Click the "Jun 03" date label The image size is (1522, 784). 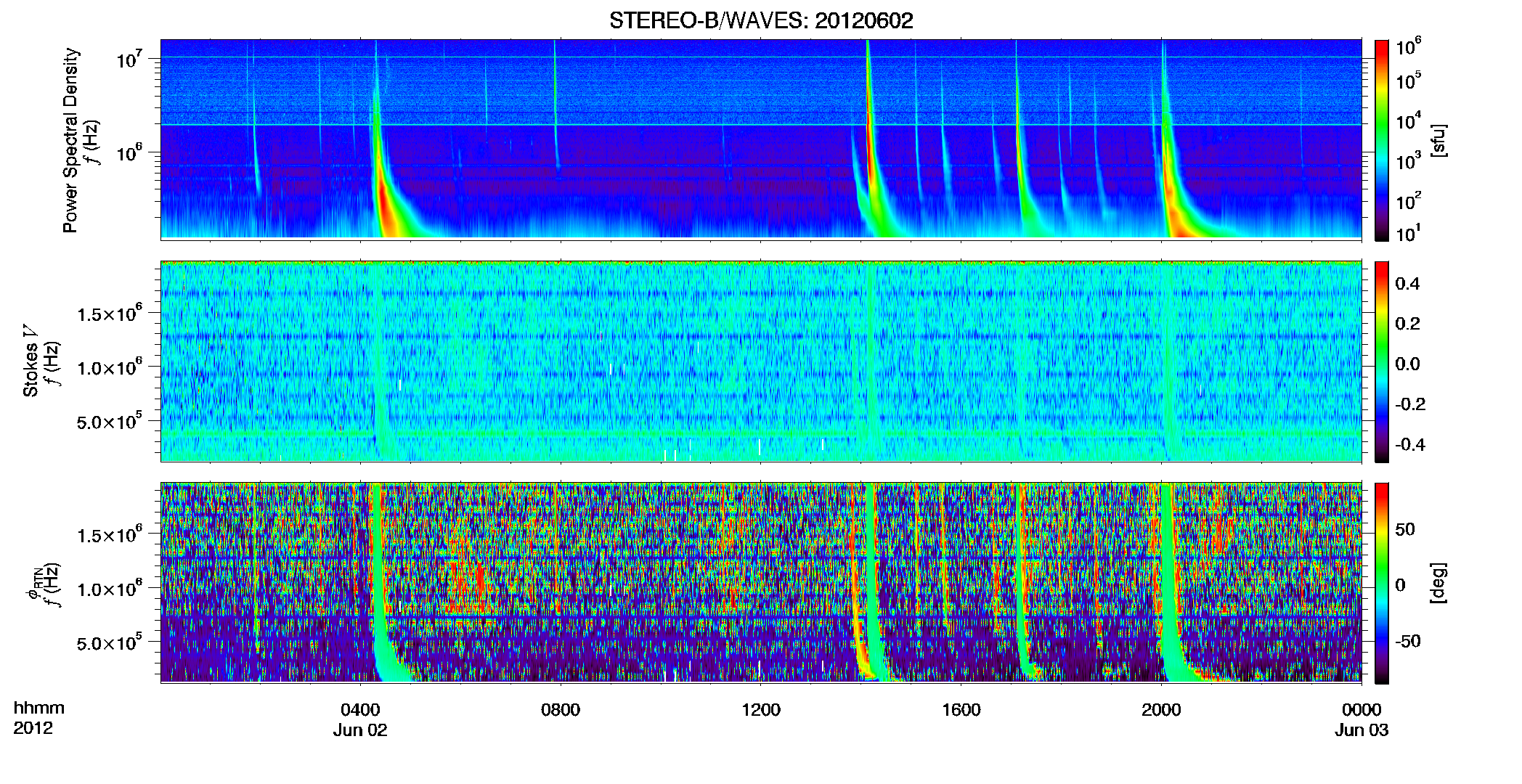(1362, 730)
